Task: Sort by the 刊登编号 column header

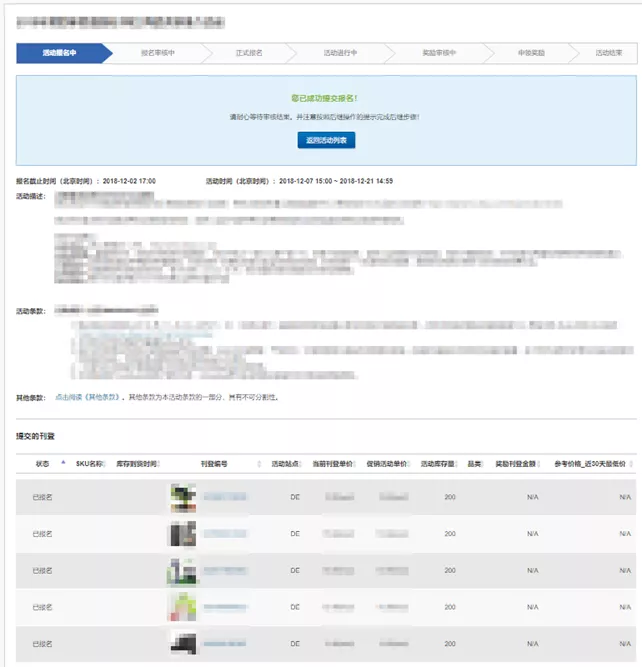Action: click(x=214, y=464)
